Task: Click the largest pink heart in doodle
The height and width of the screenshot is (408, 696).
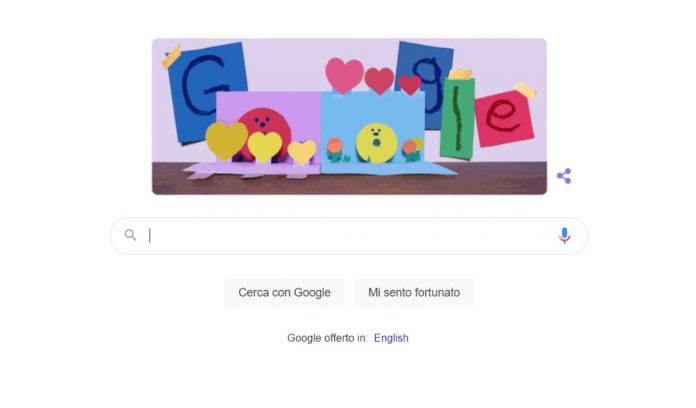Action: pos(344,75)
